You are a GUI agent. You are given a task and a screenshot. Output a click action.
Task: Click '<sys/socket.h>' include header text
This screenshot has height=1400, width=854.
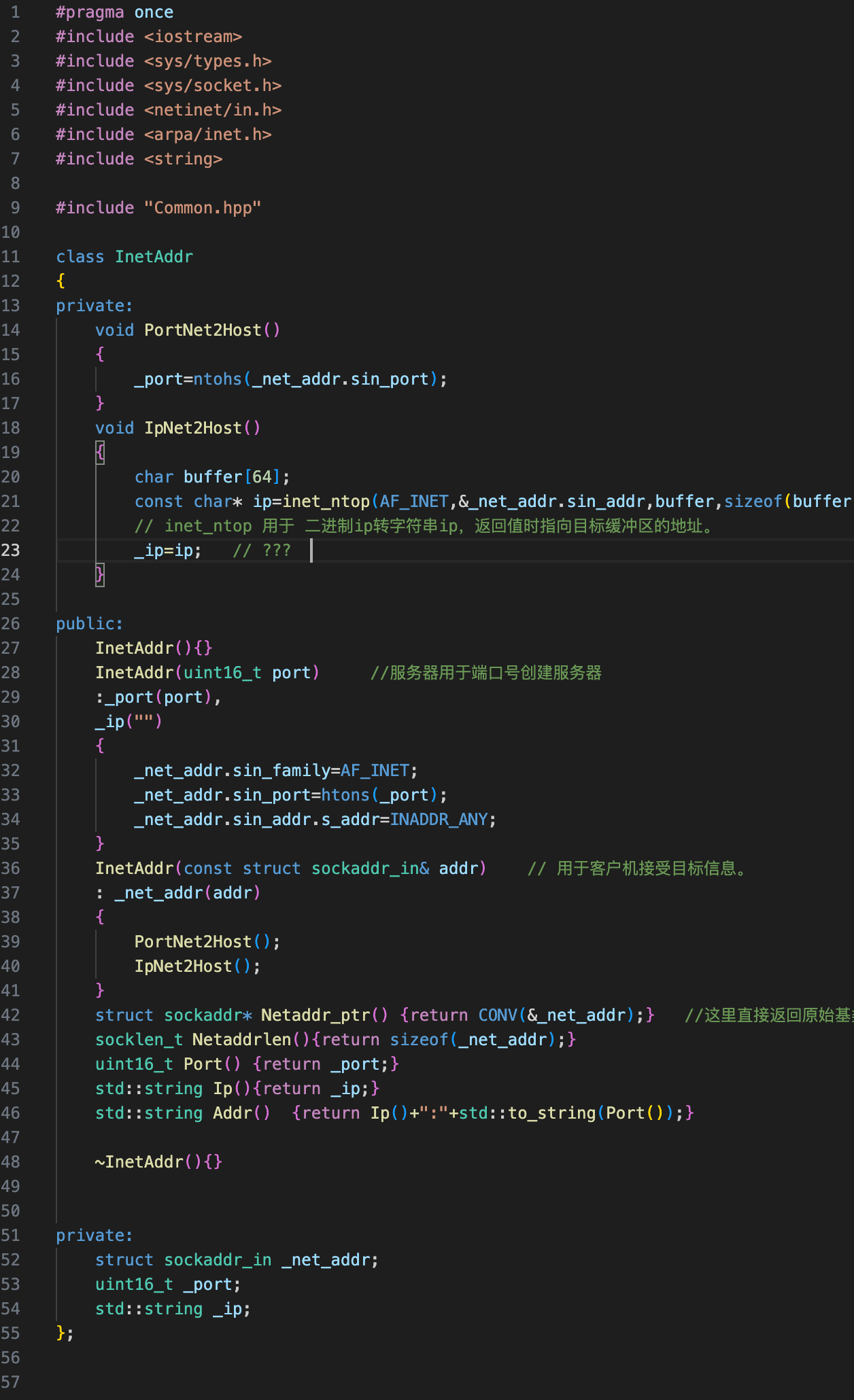tap(213, 86)
